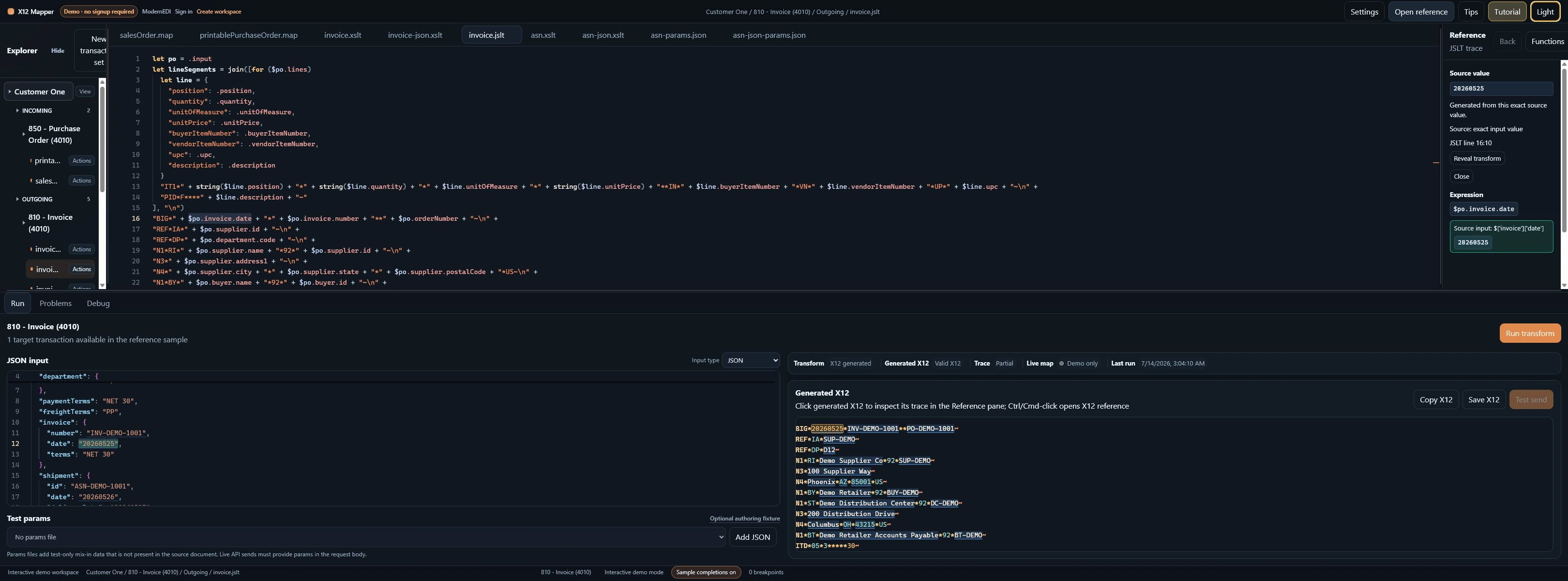The width and height of the screenshot is (1568, 581).
Task: Click the Run transform button
Action: coord(1530,333)
